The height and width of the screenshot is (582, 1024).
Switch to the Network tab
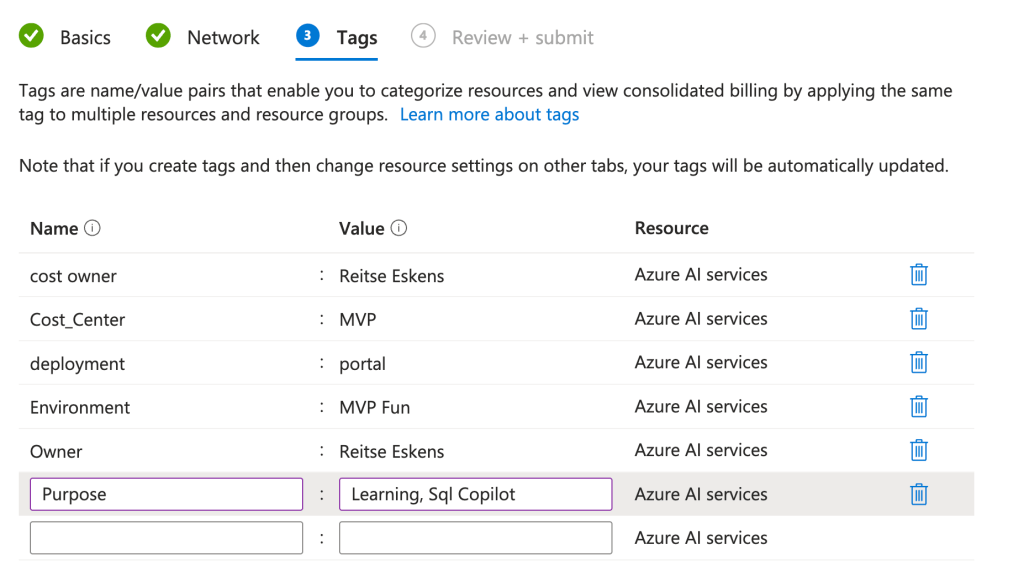click(203, 37)
